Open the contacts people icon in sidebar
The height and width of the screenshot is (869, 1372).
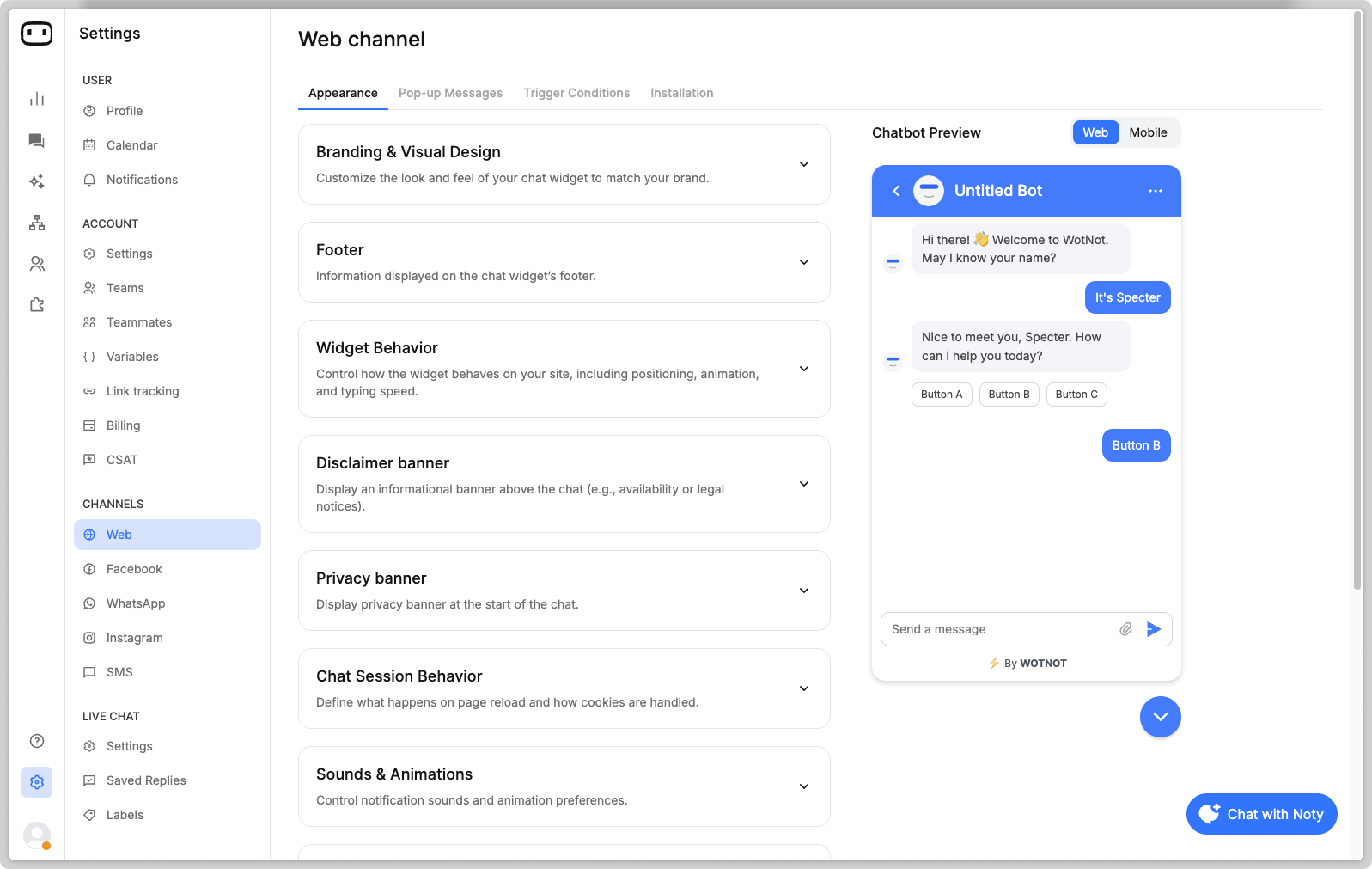click(x=37, y=264)
